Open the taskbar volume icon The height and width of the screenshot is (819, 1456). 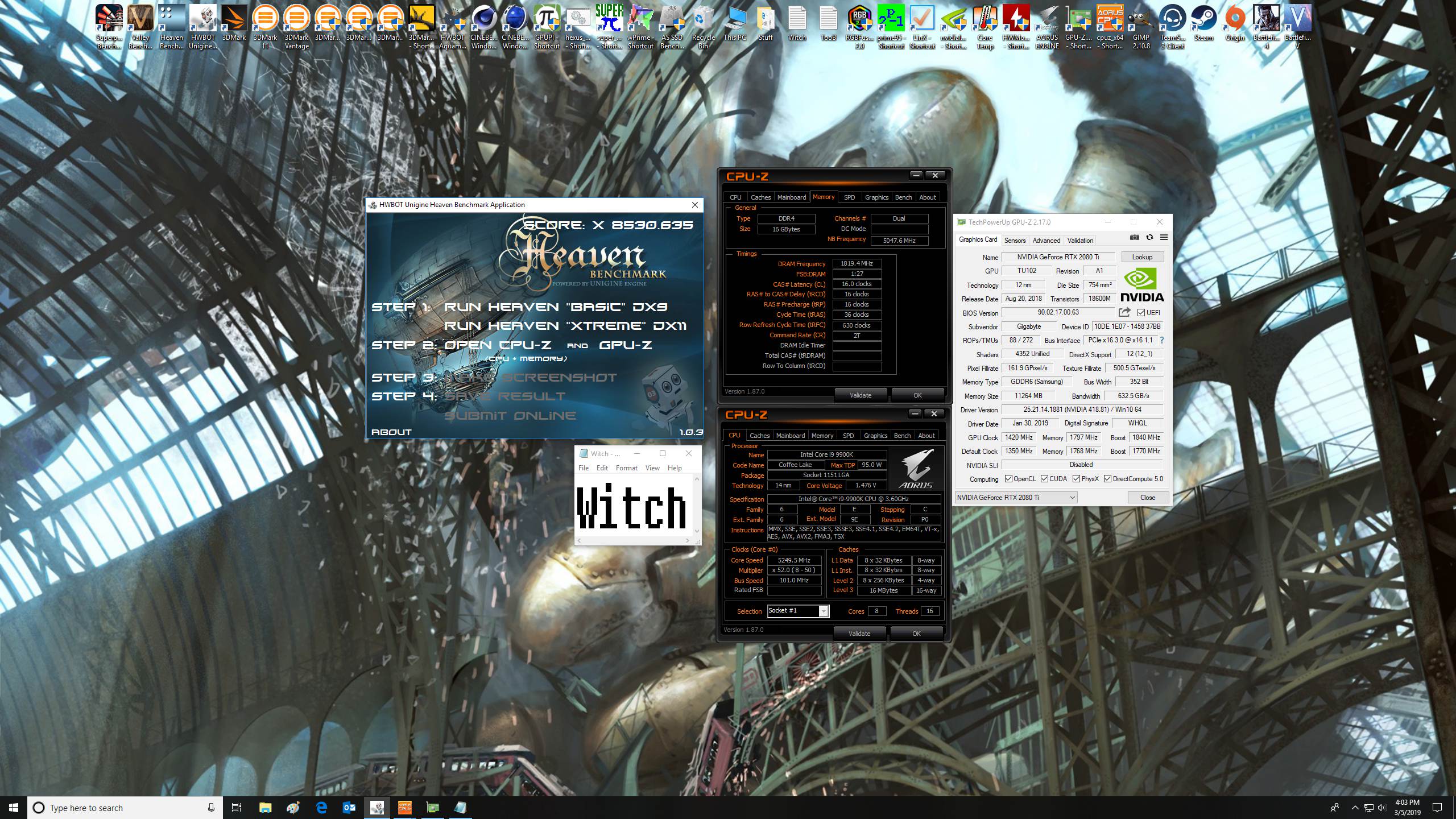(1382, 808)
